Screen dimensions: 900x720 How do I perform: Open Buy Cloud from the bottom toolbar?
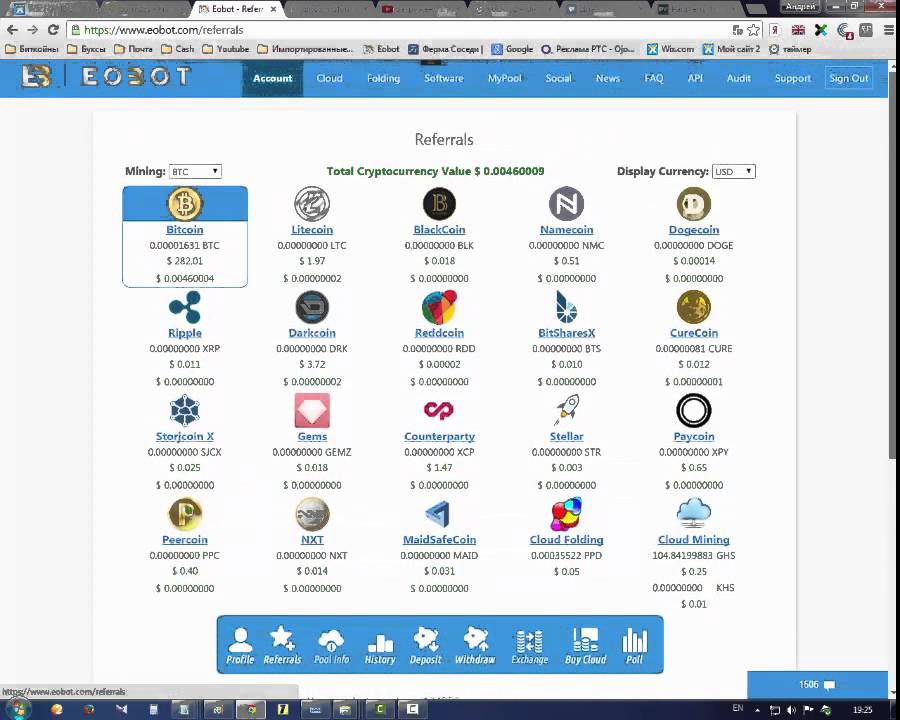click(585, 645)
